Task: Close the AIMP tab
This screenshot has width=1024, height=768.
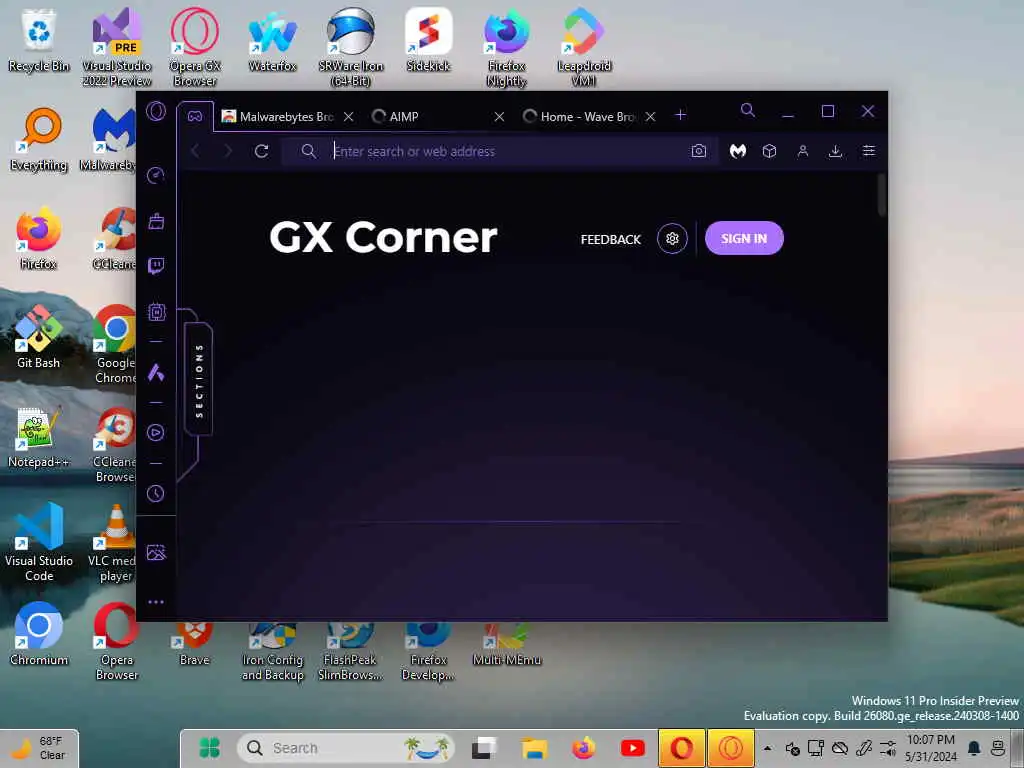Action: click(x=499, y=117)
